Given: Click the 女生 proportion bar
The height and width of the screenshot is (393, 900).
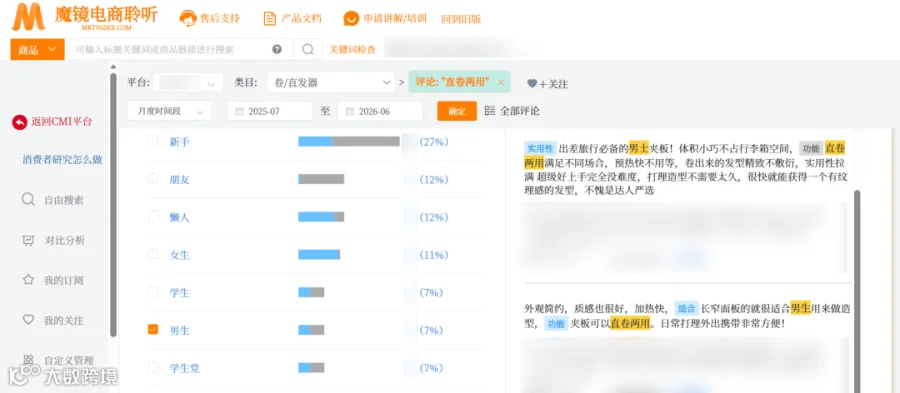Looking at the screenshot, I should (319, 254).
